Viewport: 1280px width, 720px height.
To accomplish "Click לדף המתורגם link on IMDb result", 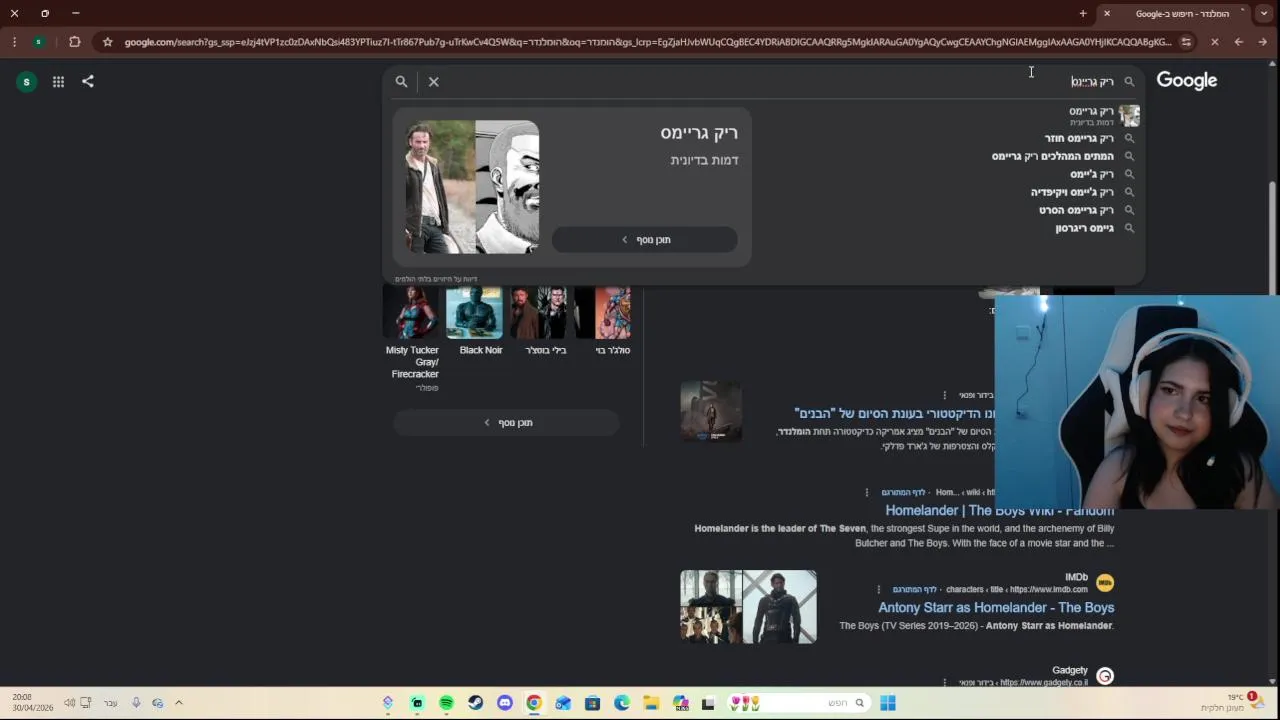I will point(915,589).
